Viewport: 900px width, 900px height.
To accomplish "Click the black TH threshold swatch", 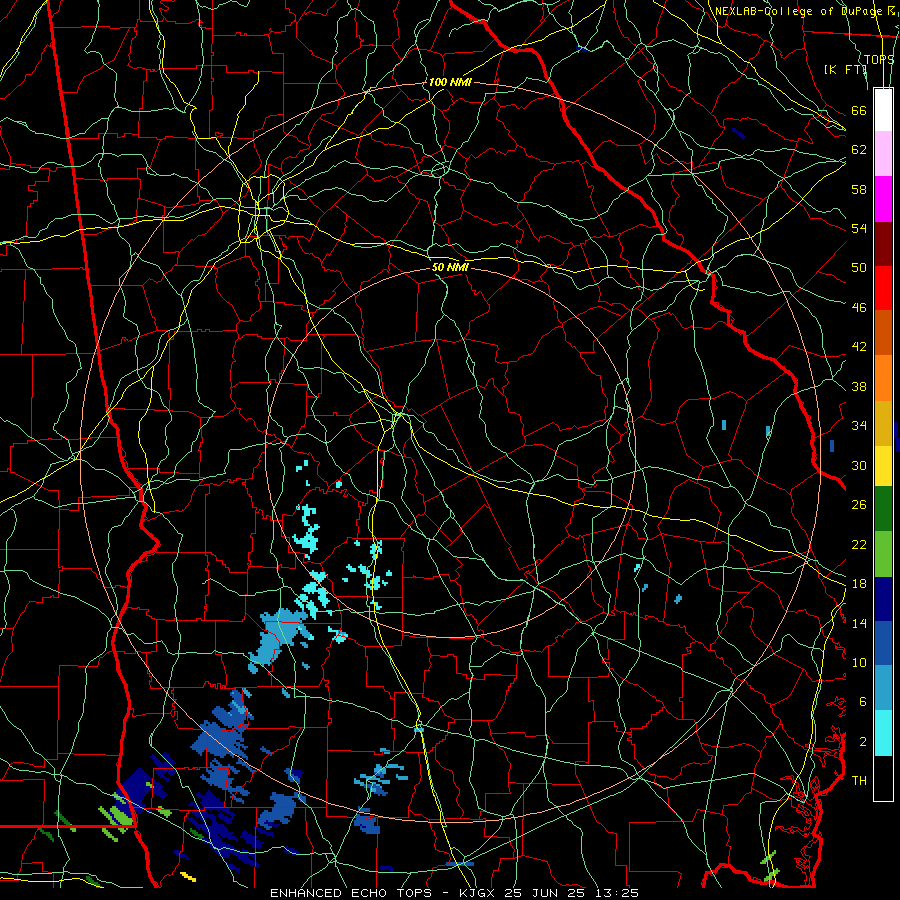I will (883, 778).
